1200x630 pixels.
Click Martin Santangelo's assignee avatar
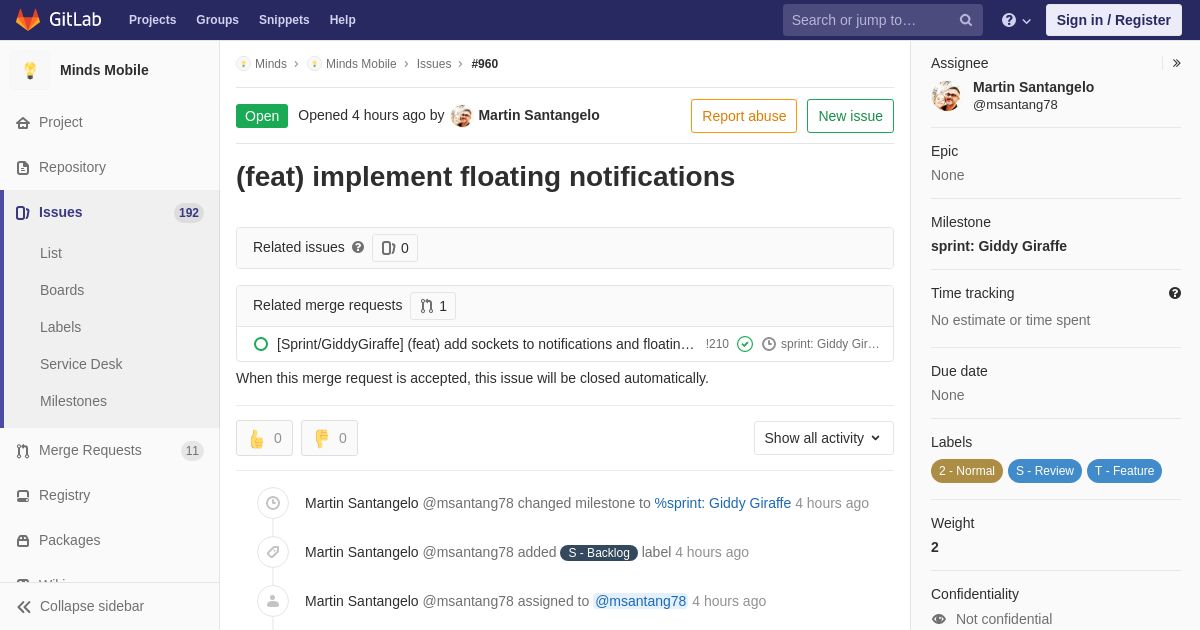pos(946,96)
